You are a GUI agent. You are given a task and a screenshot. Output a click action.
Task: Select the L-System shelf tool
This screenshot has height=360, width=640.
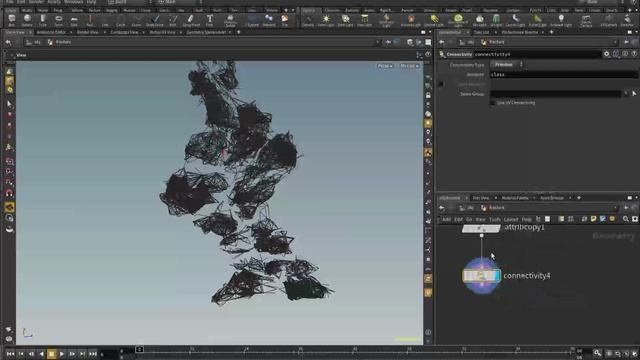pyautogui.click(x=252, y=20)
